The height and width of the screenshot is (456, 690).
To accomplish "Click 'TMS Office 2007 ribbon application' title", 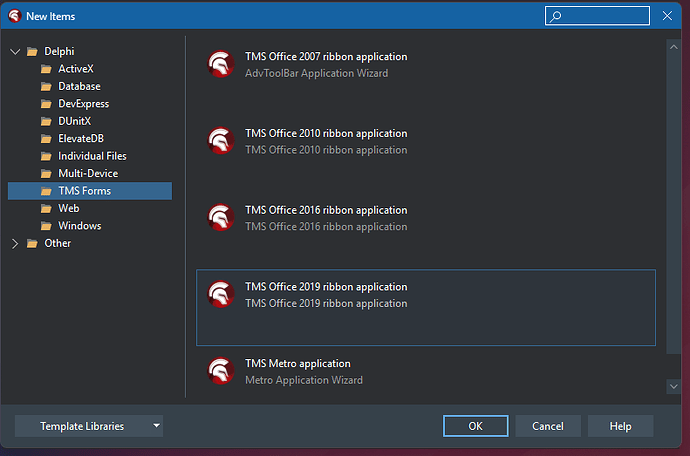I will [x=326, y=56].
